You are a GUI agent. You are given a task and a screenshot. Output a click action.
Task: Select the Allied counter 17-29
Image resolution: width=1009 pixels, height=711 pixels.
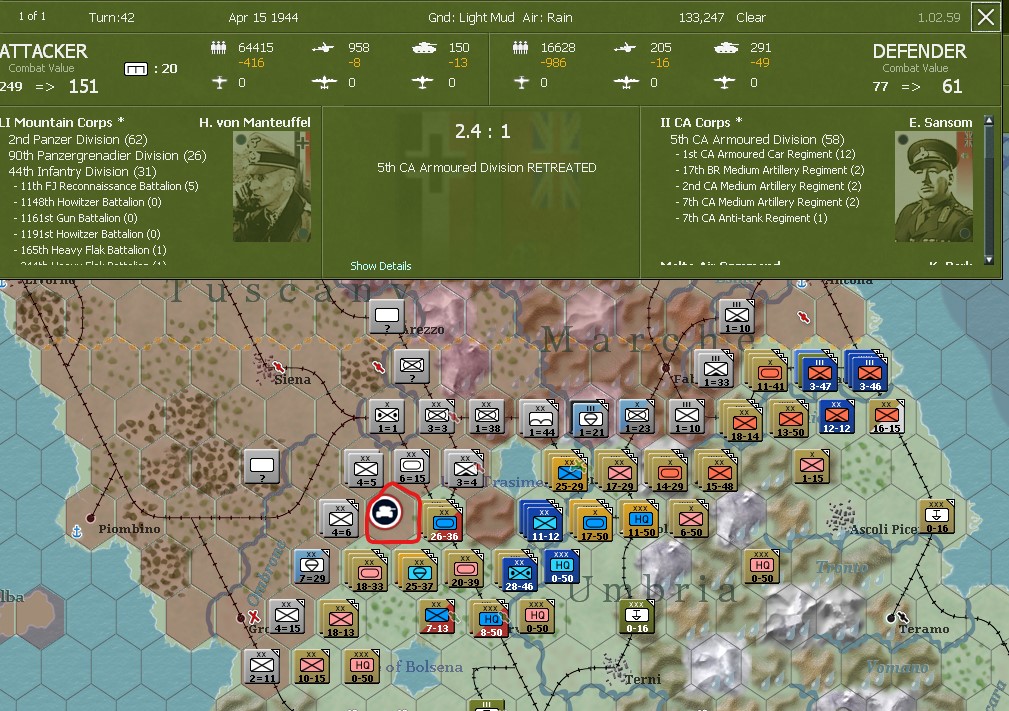619,472
